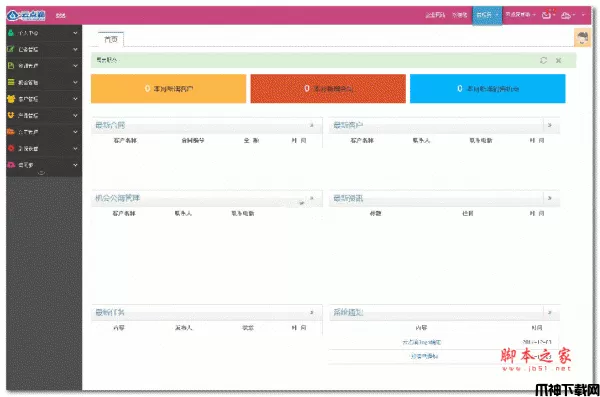
Task: Click the arrow on the 最新资讯 panel header
Action: pos(550,198)
